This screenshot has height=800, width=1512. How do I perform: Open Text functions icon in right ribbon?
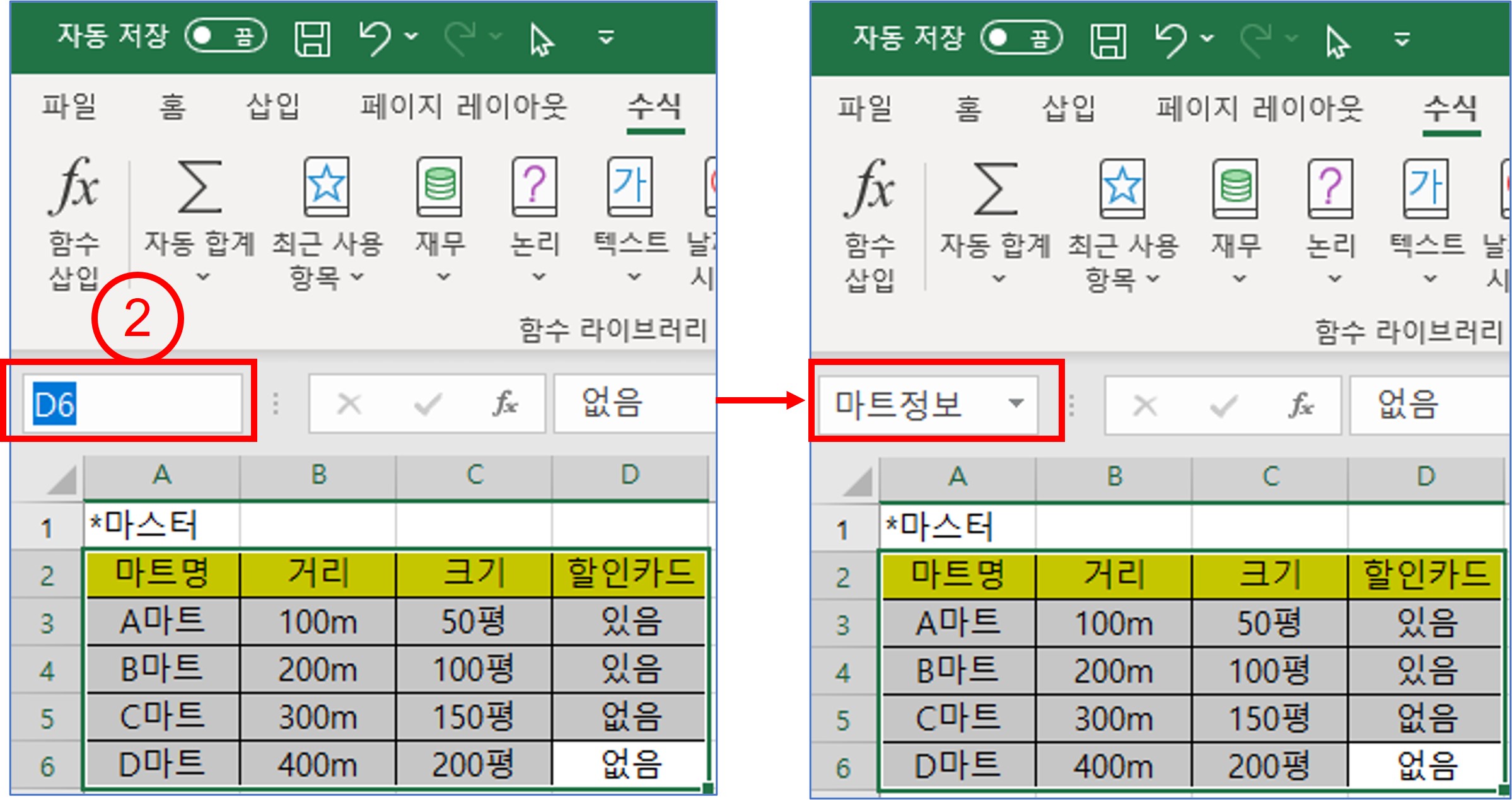tap(1426, 189)
